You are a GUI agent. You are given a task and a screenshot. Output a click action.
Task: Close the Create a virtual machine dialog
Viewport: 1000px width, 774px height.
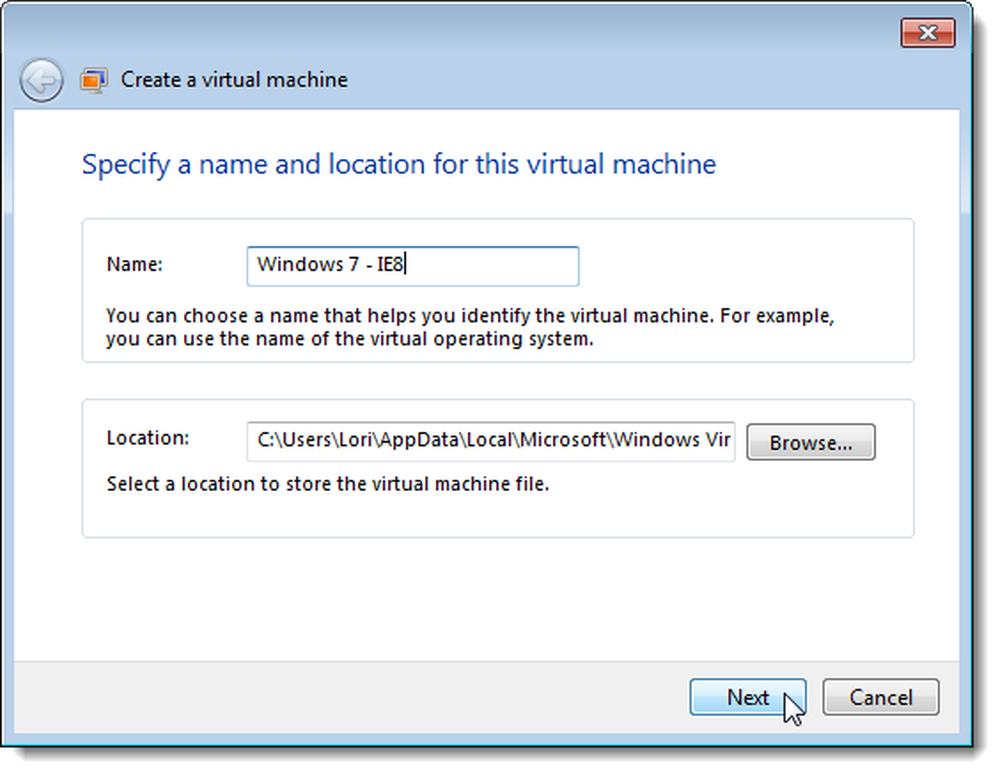click(928, 33)
